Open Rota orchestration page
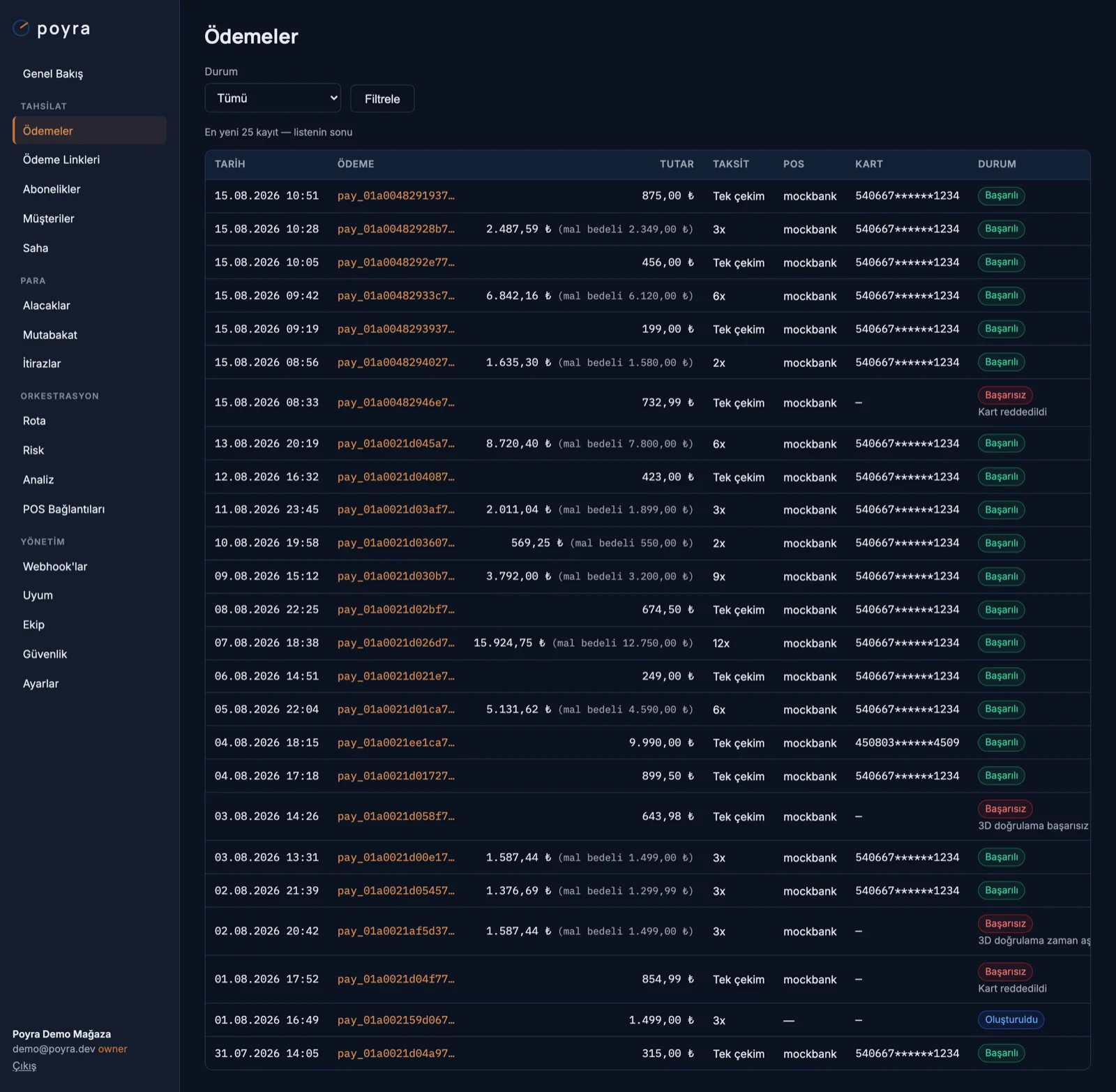The width and height of the screenshot is (1116, 1092). click(x=34, y=421)
